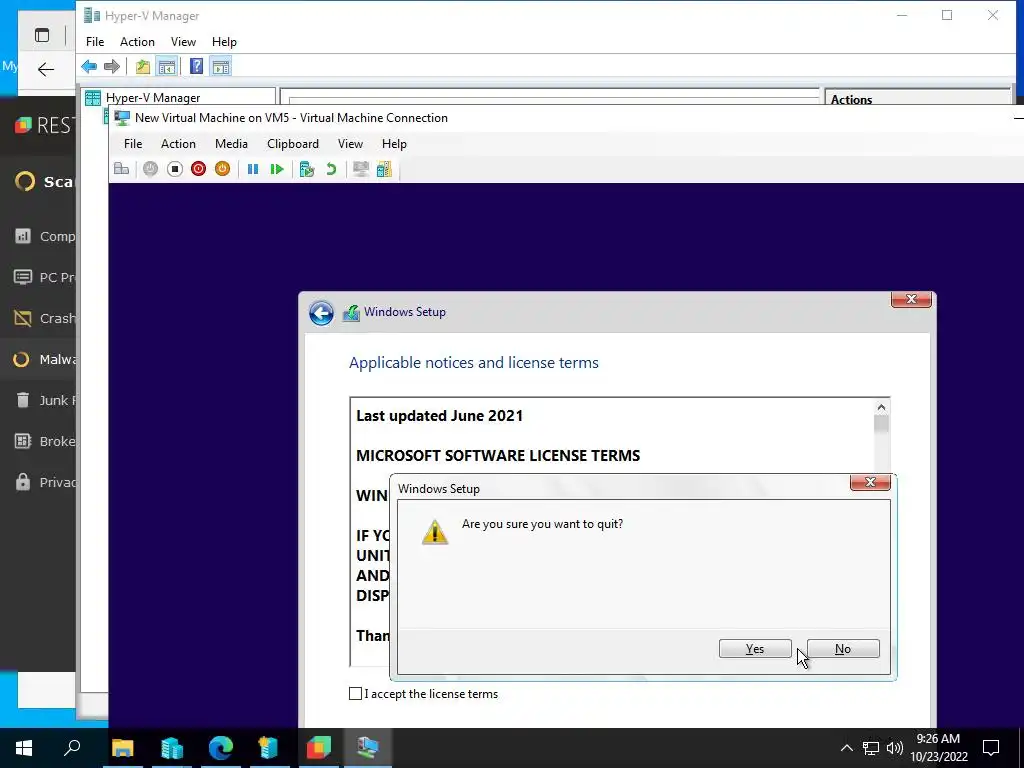Click the greyed Start VM toolbar icon
Image resolution: width=1024 pixels, height=768 pixels.
(x=150, y=169)
